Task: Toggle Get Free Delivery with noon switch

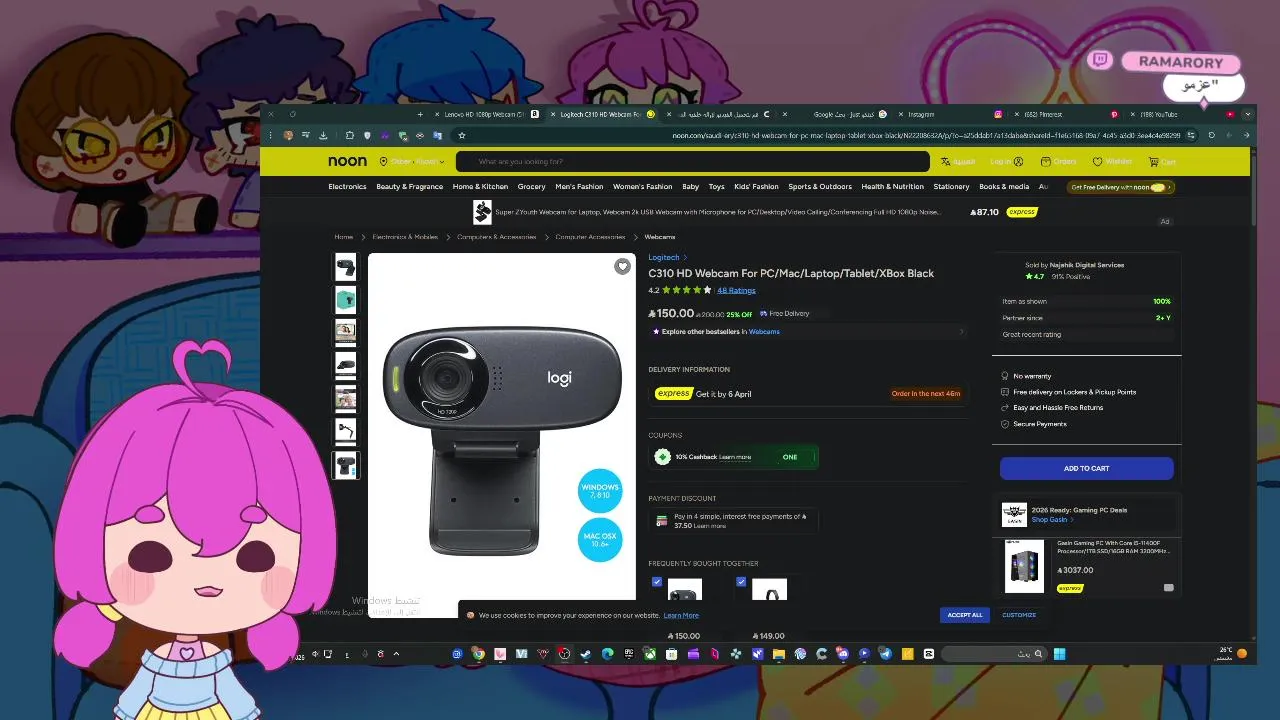Action: click(1158, 187)
